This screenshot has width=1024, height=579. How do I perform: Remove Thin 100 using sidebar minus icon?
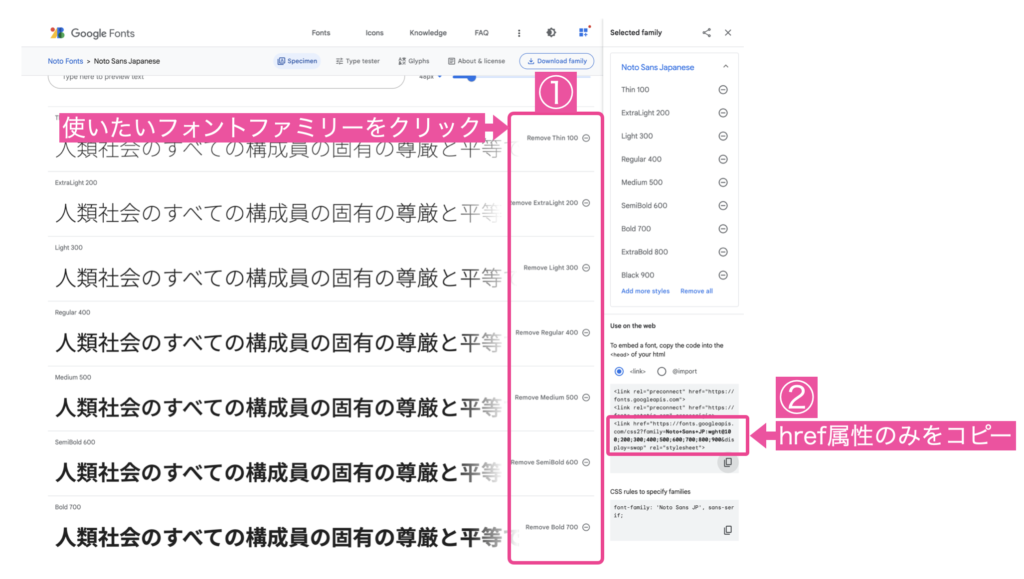coord(723,89)
